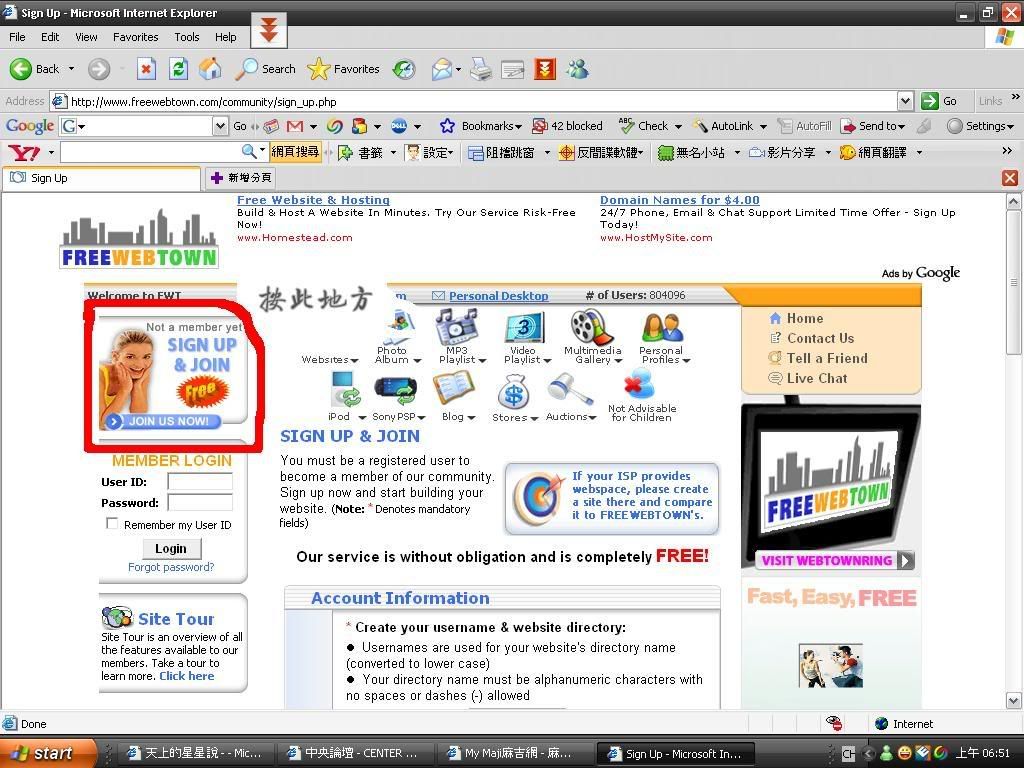Open Search in the IE toolbar
The width and height of the screenshot is (1024, 768).
coord(265,69)
